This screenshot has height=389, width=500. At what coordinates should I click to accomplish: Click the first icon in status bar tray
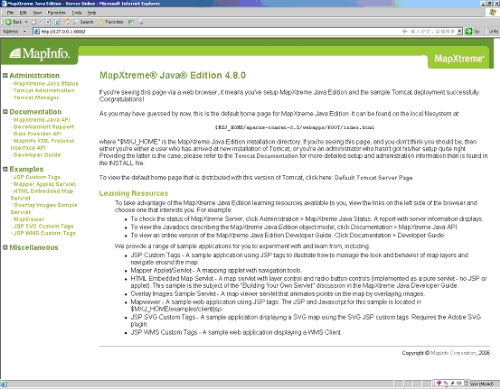tap(439, 383)
